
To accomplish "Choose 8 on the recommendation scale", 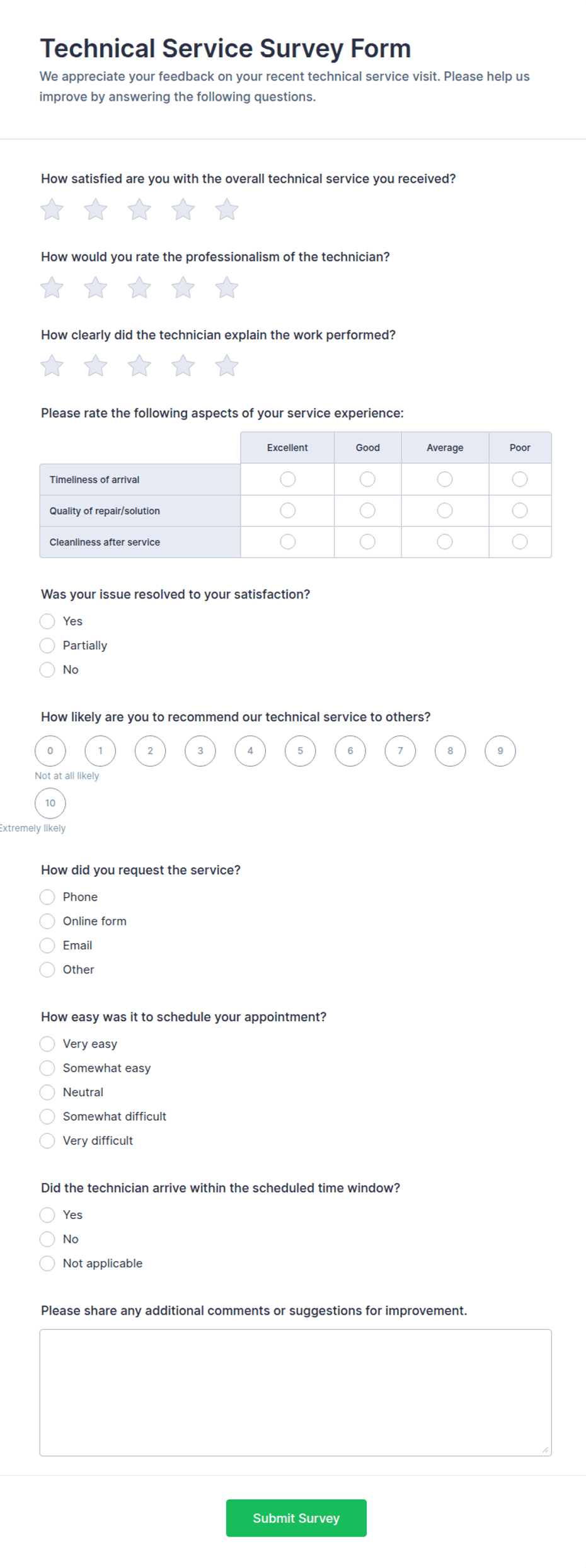I will pos(450,751).
